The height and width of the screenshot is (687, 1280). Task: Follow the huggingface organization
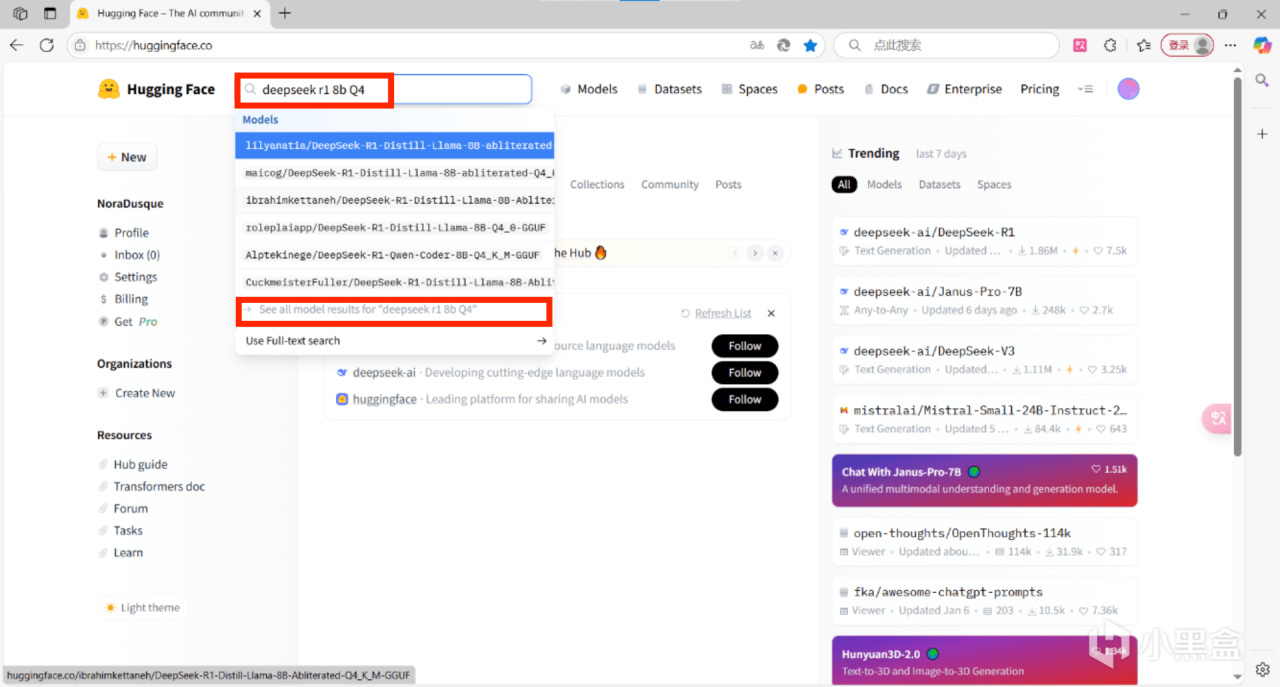745,400
